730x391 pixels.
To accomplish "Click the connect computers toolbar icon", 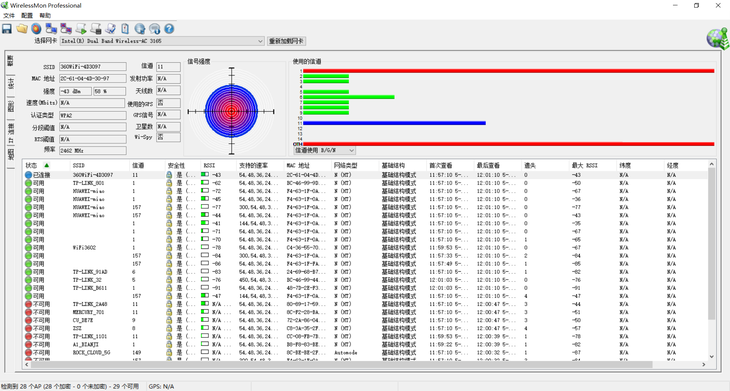I will coord(51,29).
